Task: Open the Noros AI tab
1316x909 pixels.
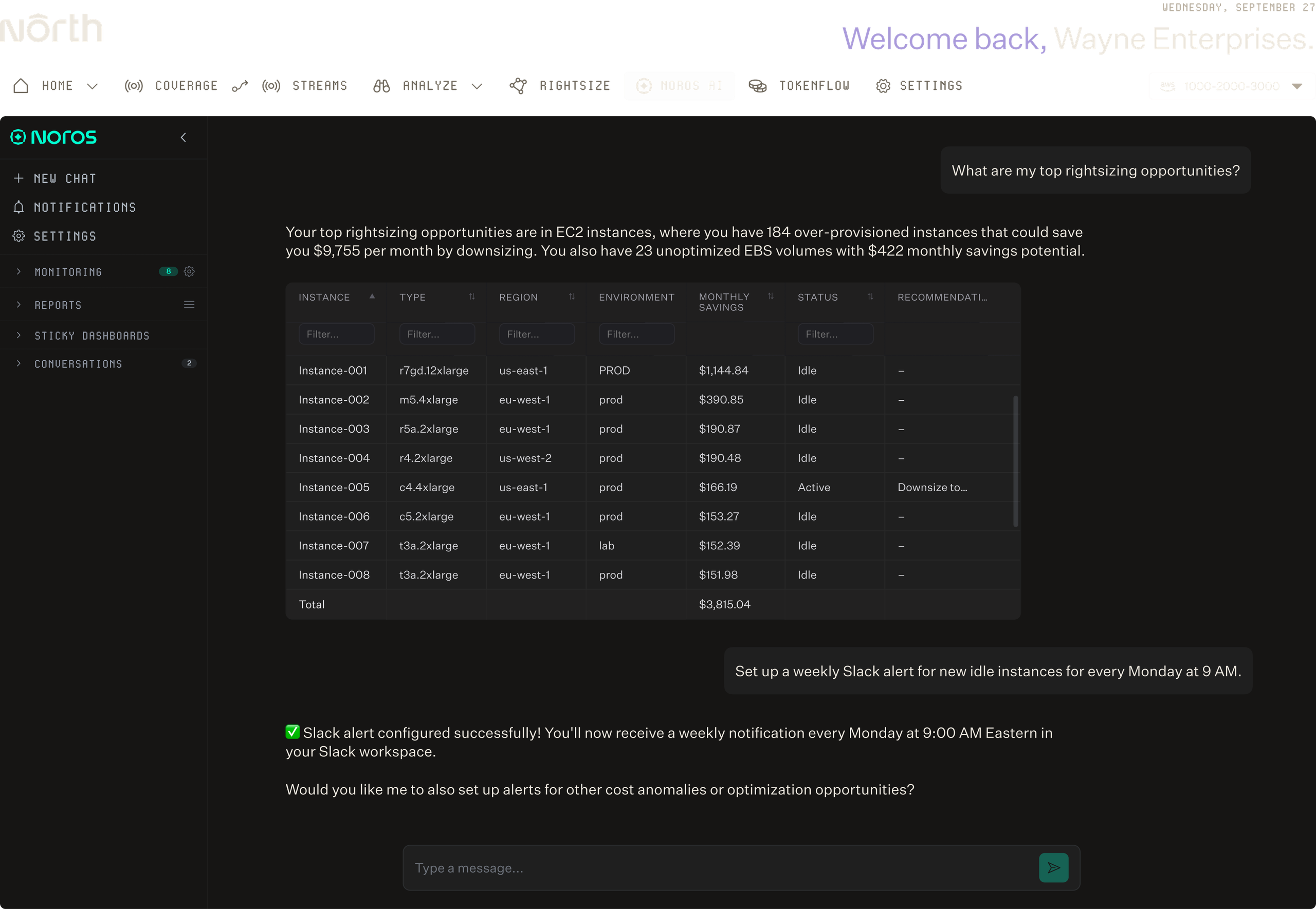Action: click(691, 86)
